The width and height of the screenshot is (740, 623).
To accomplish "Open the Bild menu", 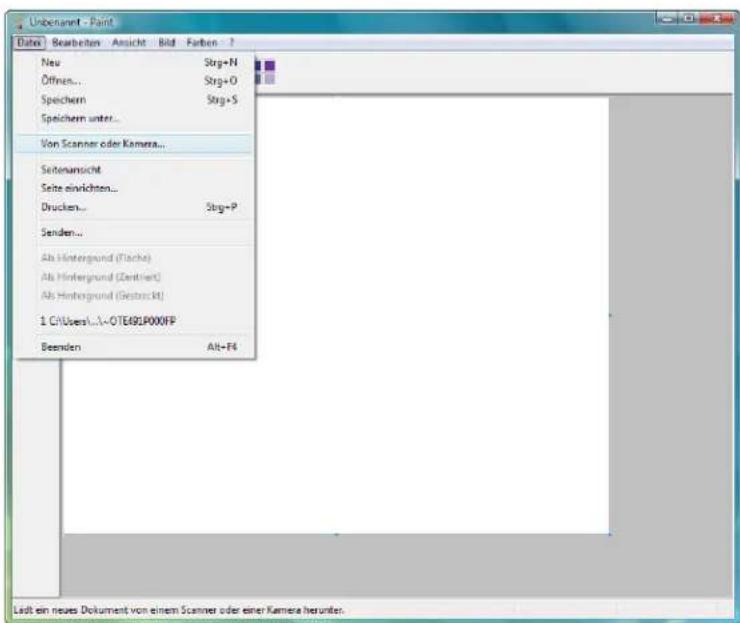I will click(x=167, y=42).
